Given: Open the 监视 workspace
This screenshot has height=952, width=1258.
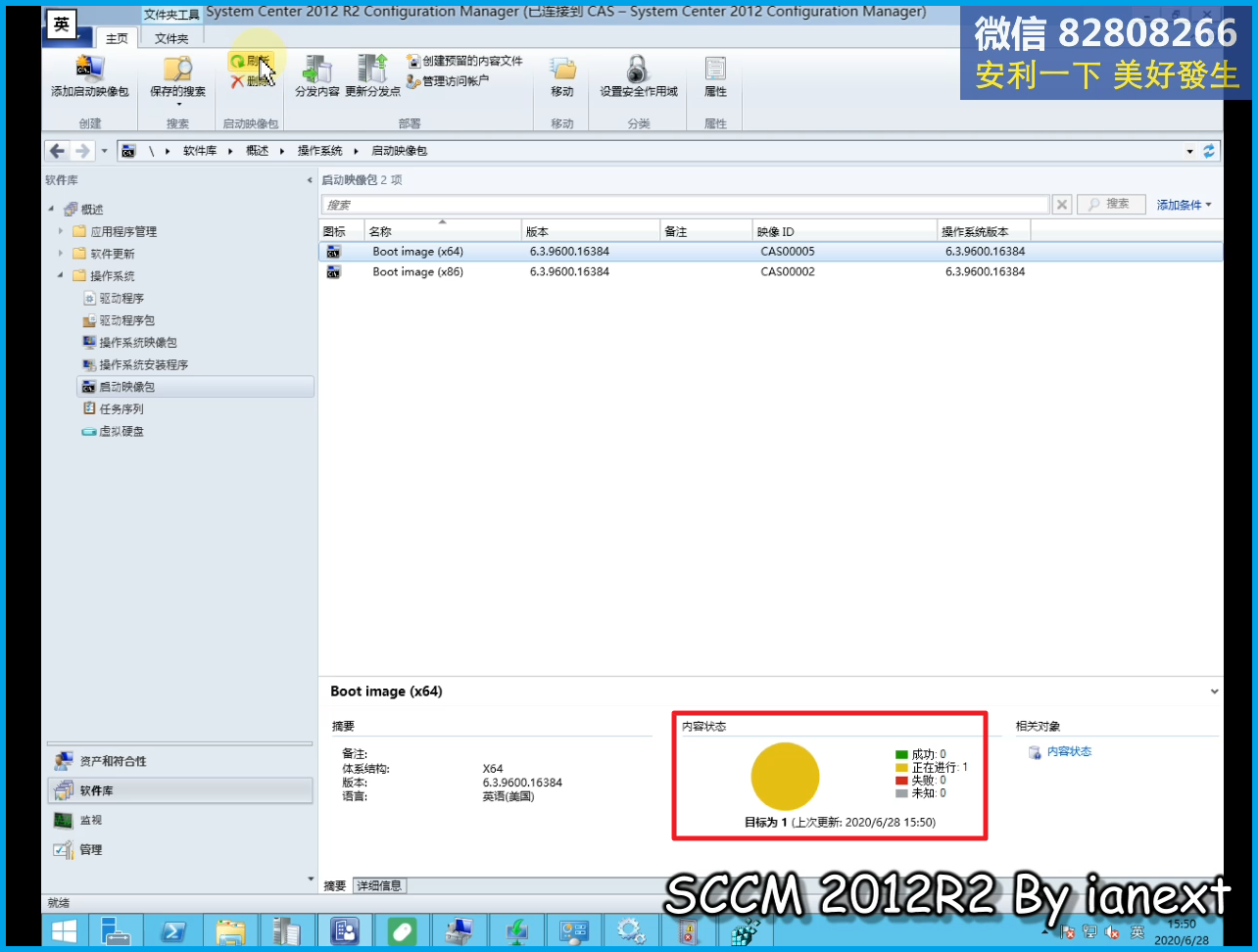Looking at the screenshot, I should click(x=180, y=820).
